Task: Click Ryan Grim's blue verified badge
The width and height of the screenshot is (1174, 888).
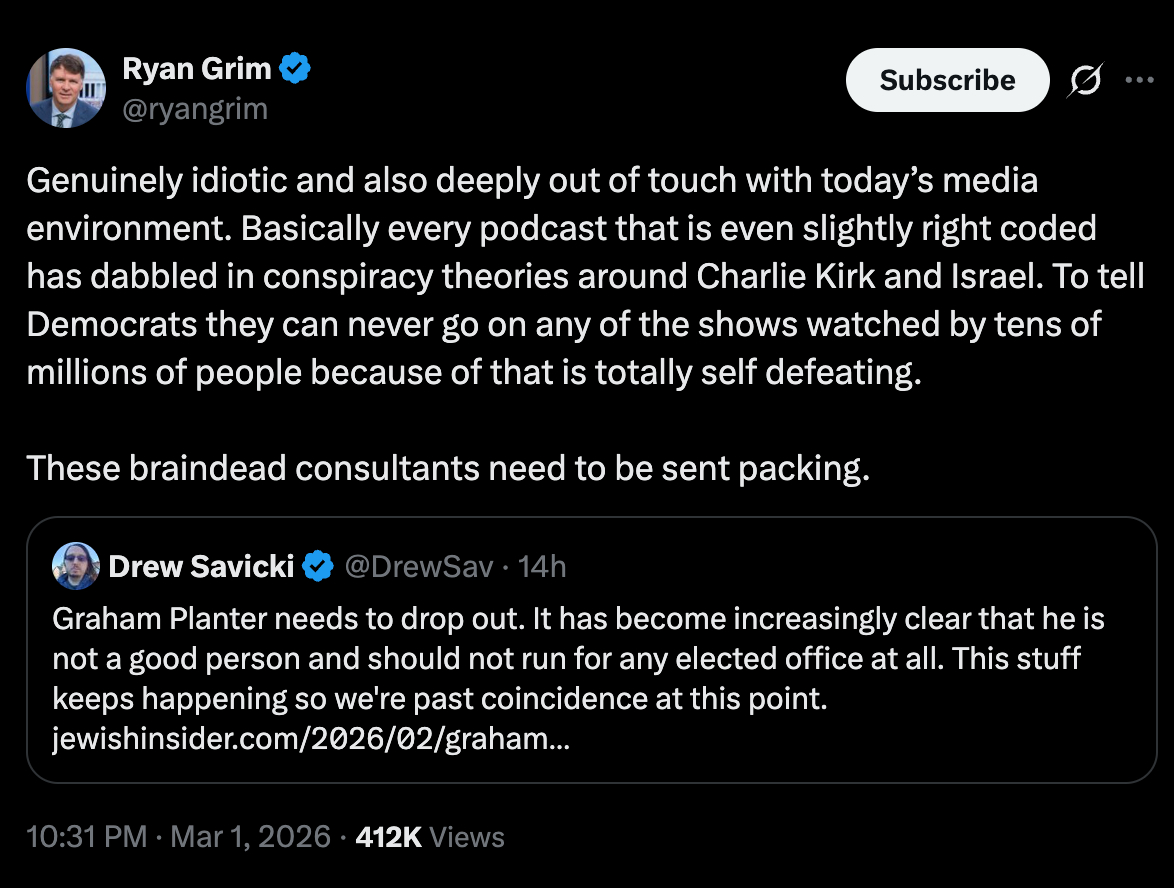Action: pyautogui.click(x=297, y=69)
